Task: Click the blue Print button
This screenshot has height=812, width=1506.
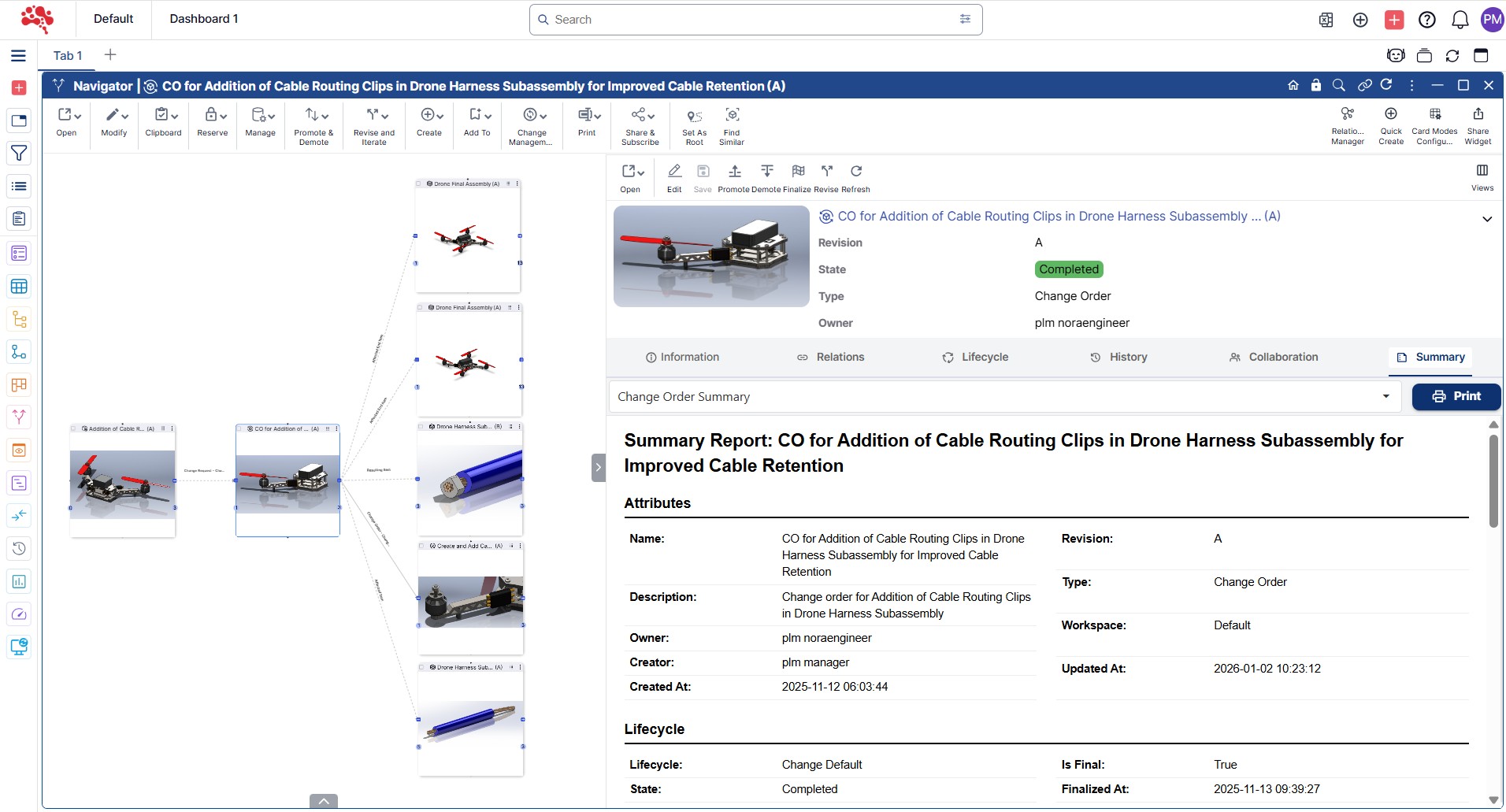Action: tap(1456, 396)
